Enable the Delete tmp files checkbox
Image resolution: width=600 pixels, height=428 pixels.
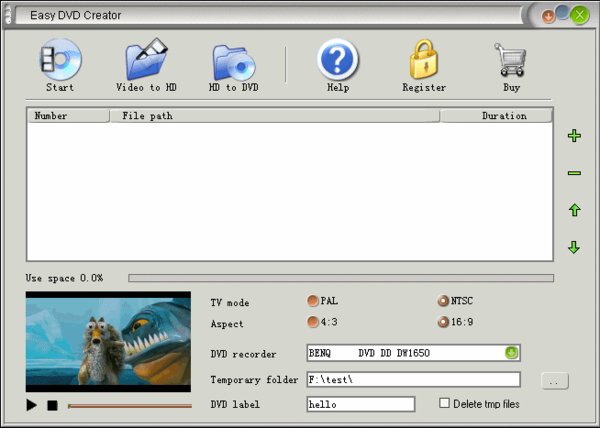tap(444, 403)
